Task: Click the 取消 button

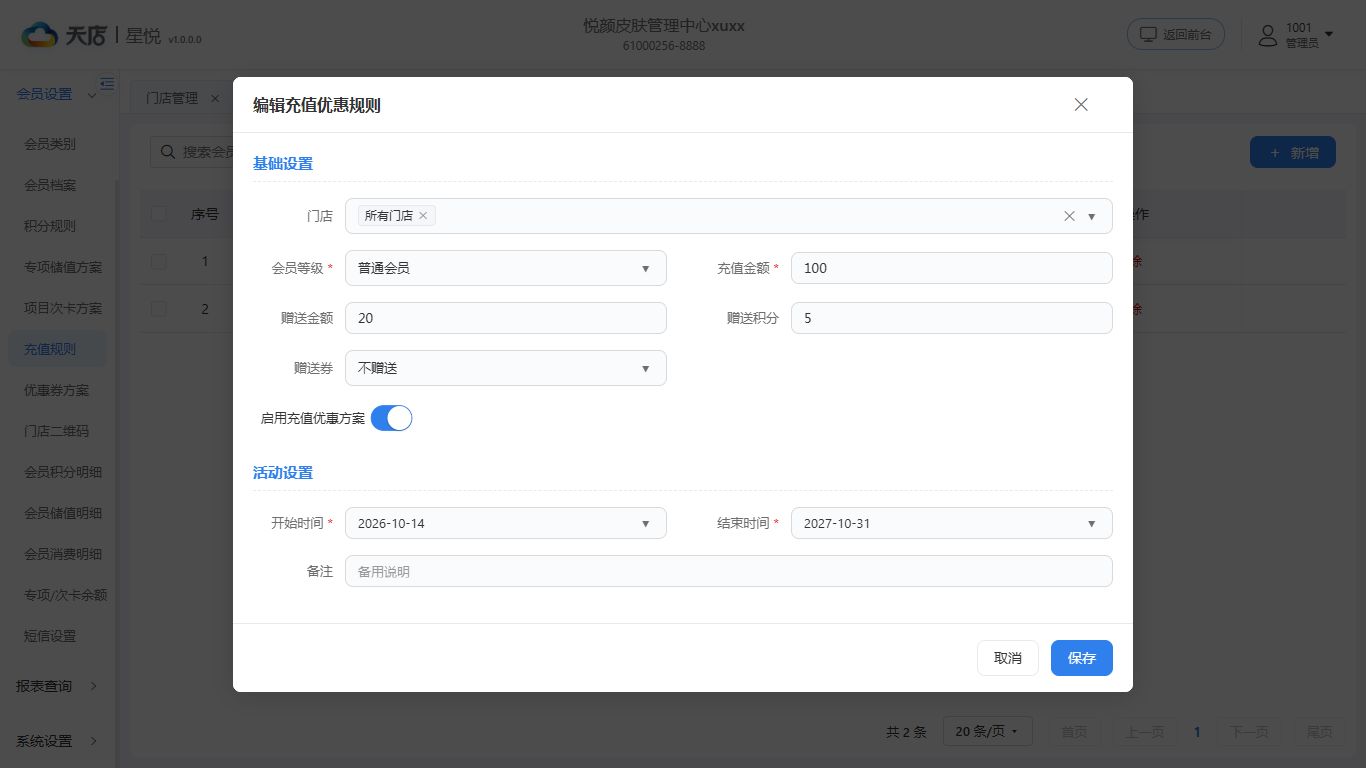Action: pos(1008,658)
